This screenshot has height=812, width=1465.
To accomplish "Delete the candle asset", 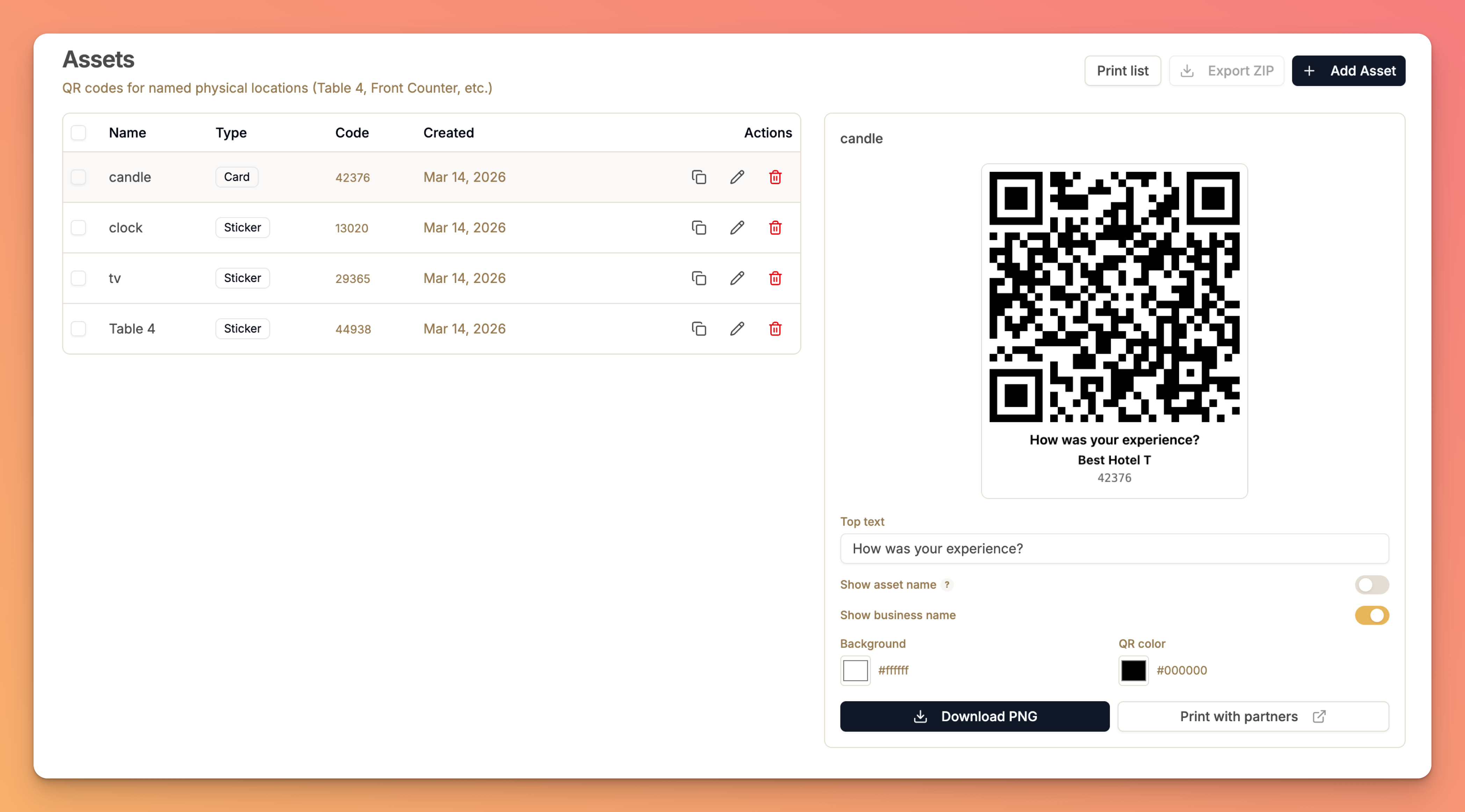I will [774, 177].
